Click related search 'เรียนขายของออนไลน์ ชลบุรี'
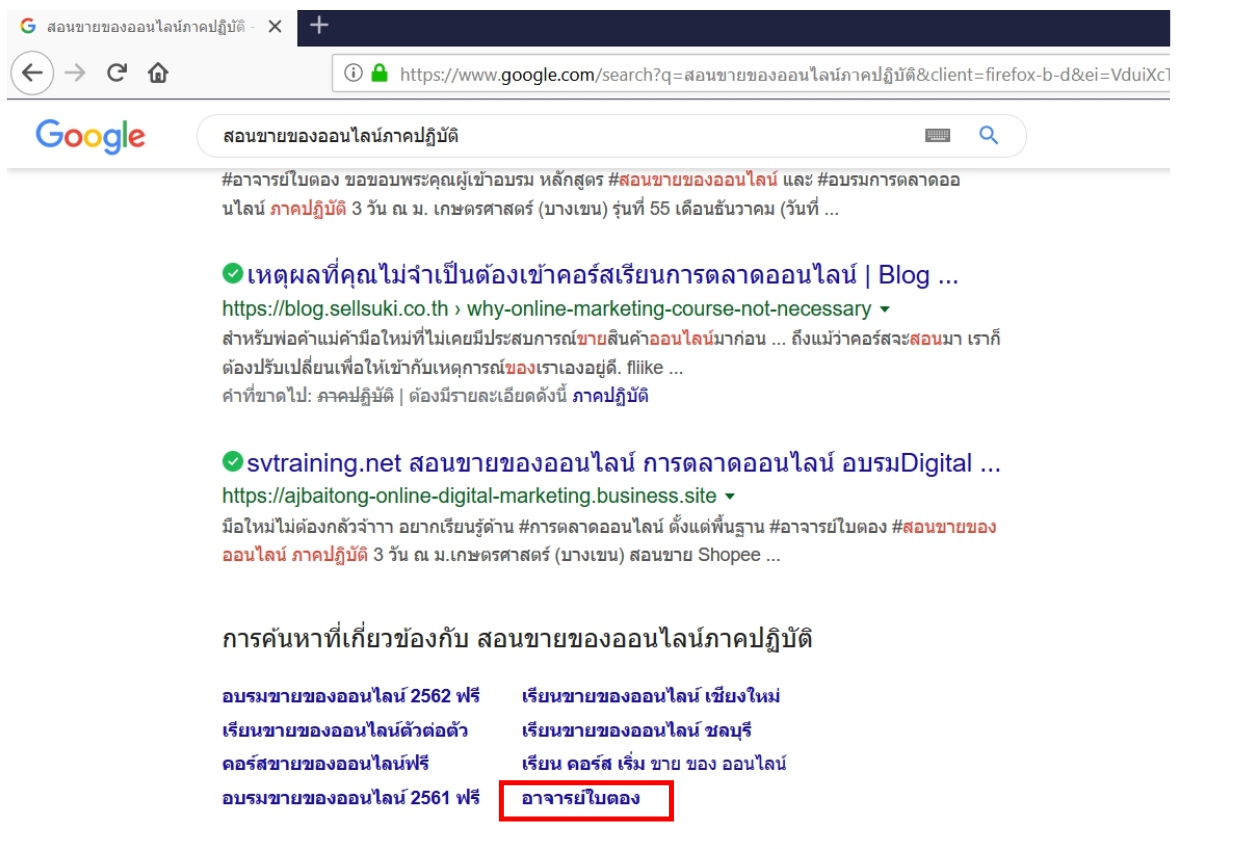Image resolution: width=1258 pixels, height=849 pixels. (x=639, y=729)
